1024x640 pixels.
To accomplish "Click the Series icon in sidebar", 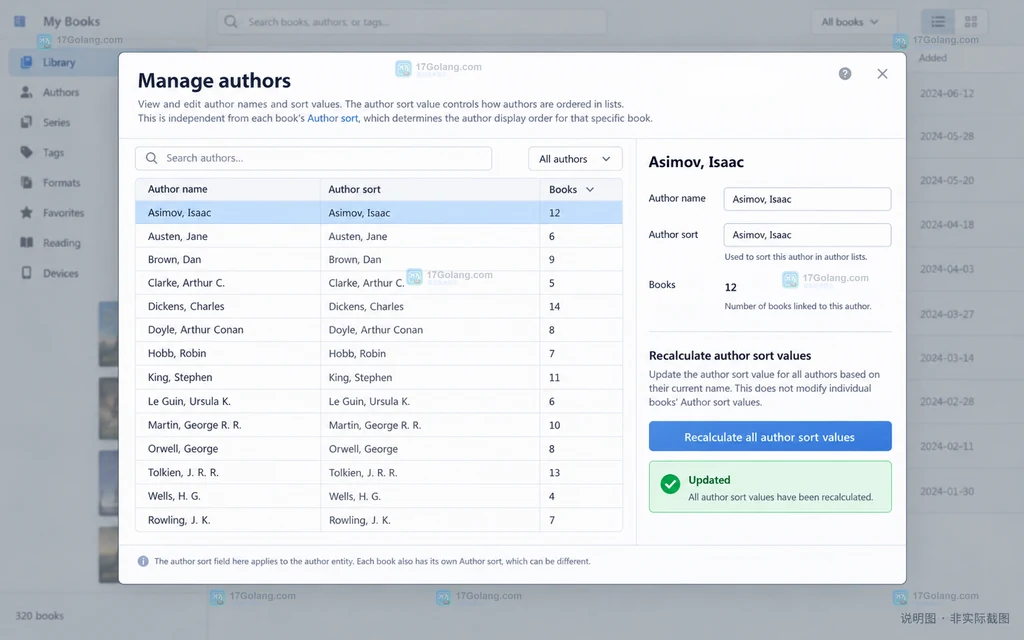I will 26,122.
